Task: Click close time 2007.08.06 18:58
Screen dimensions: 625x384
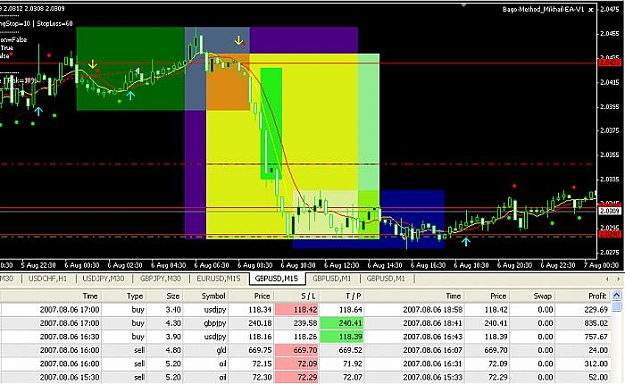Action: [433, 309]
